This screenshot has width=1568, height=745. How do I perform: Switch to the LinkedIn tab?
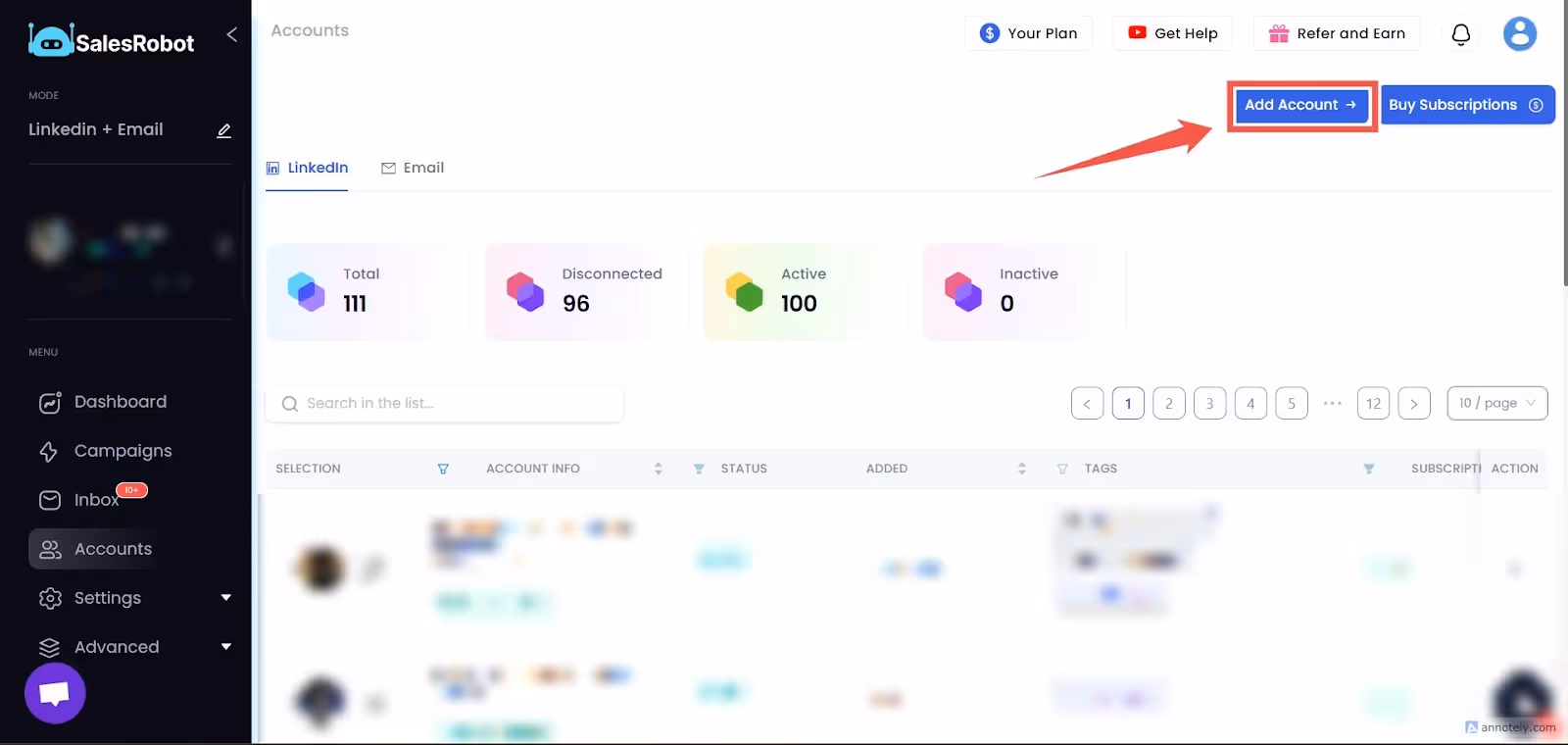tap(307, 168)
